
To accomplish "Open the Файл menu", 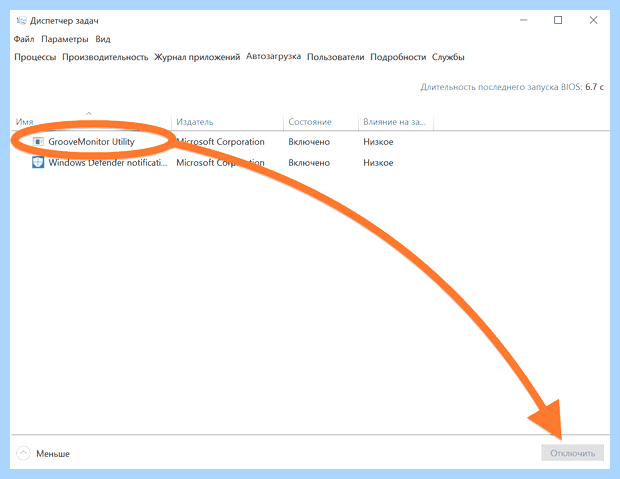I will [x=24, y=39].
